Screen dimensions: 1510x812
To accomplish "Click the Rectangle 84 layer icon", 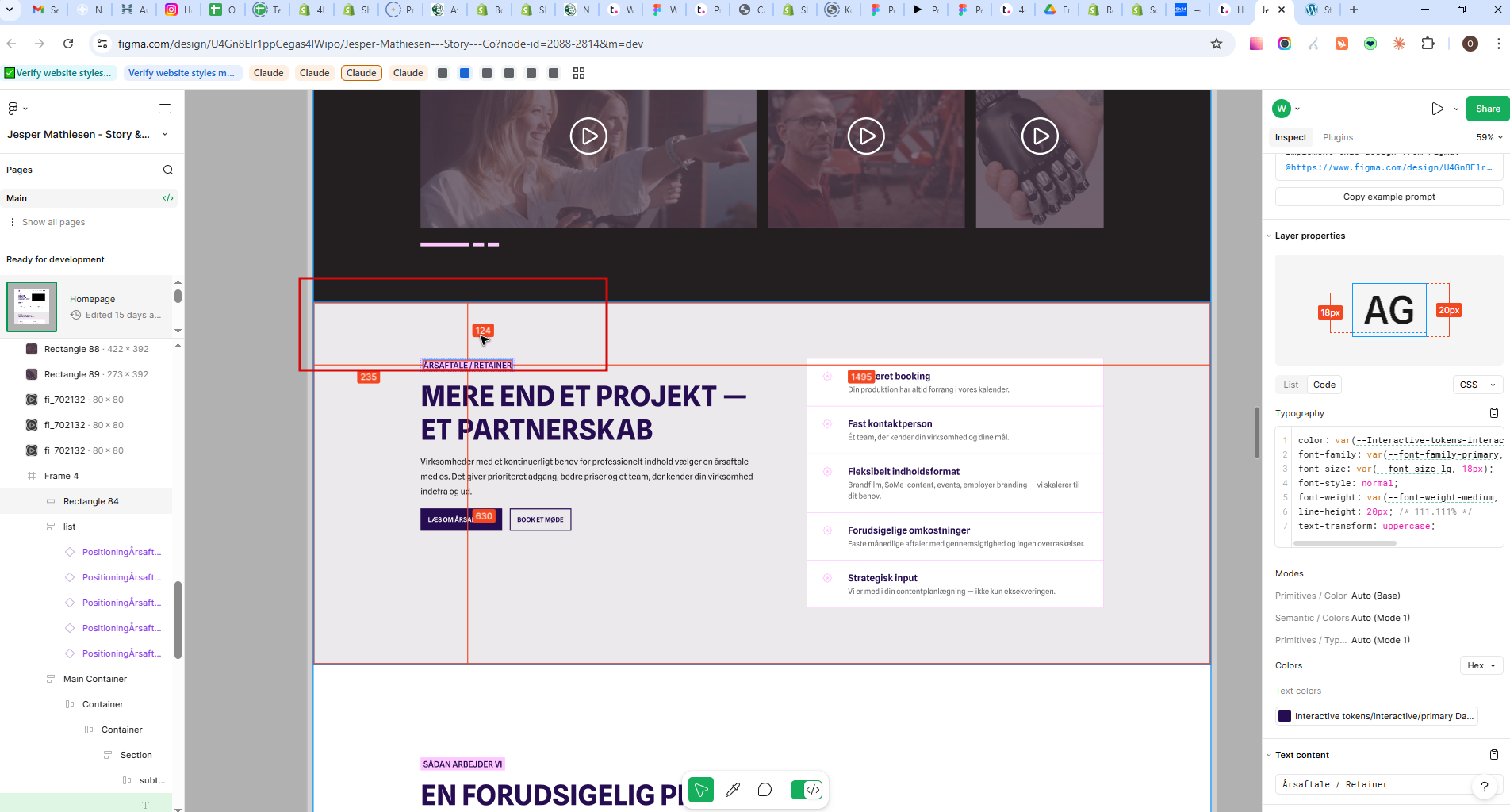I will [x=51, y=501].
